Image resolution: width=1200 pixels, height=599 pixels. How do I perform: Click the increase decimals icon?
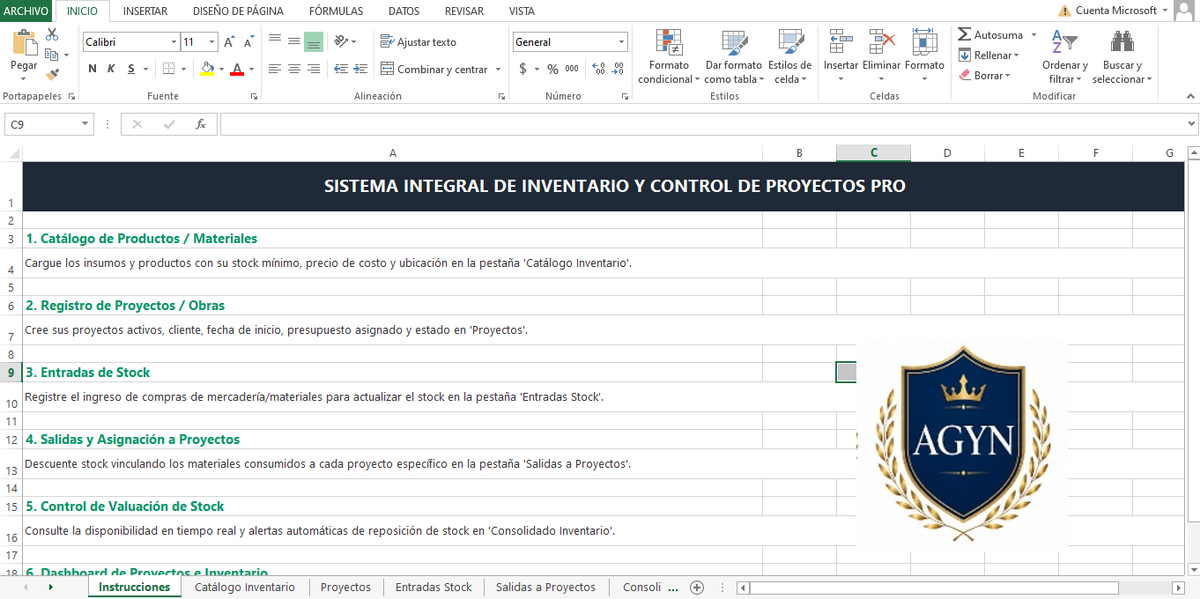pos(598,69)
